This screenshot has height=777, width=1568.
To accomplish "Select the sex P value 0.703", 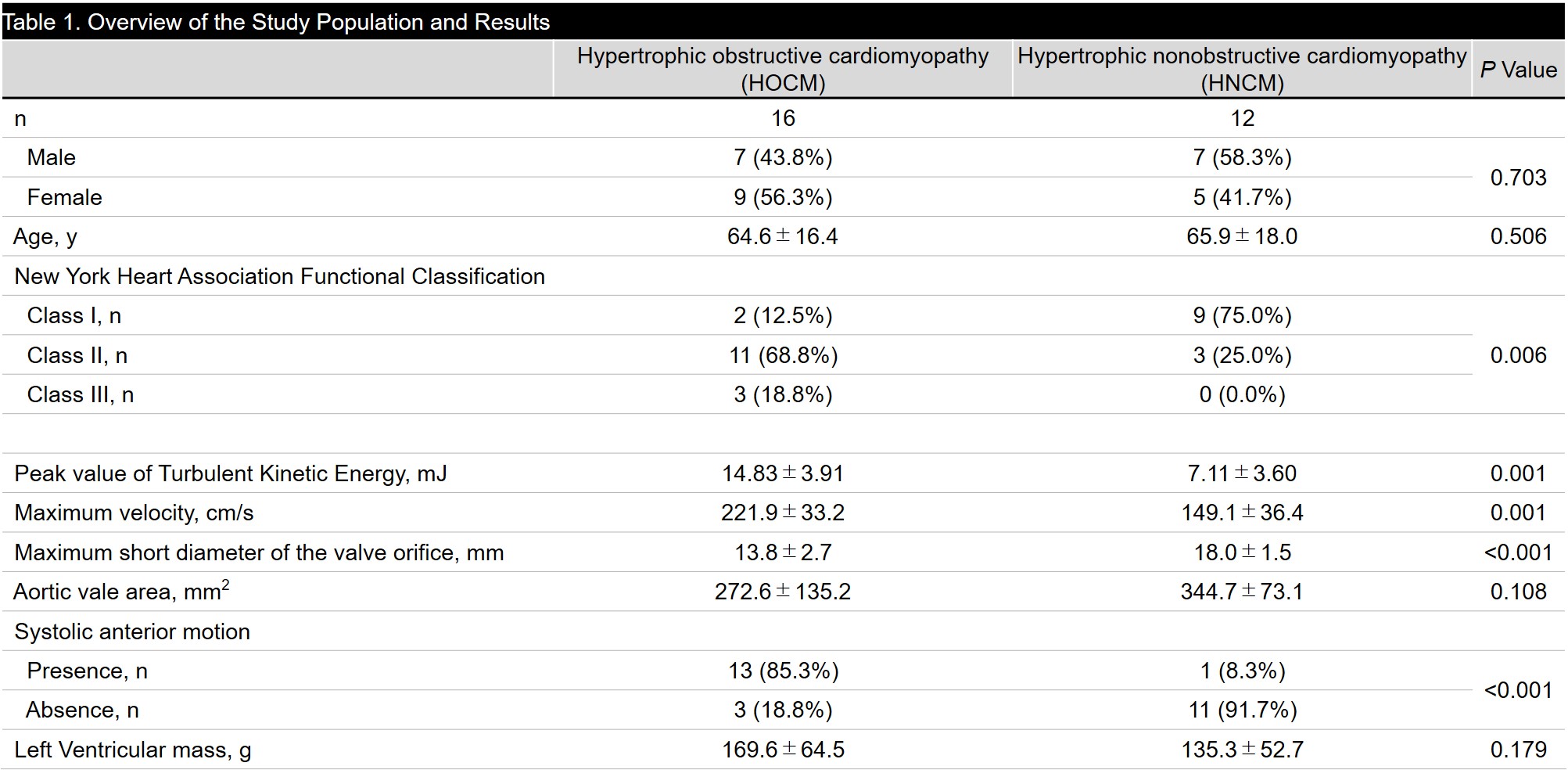I will 1518,178.
